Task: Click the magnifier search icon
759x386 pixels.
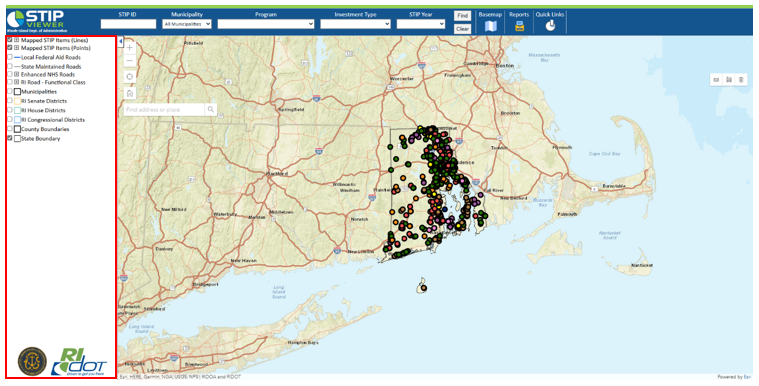Action: pos(211,110)
